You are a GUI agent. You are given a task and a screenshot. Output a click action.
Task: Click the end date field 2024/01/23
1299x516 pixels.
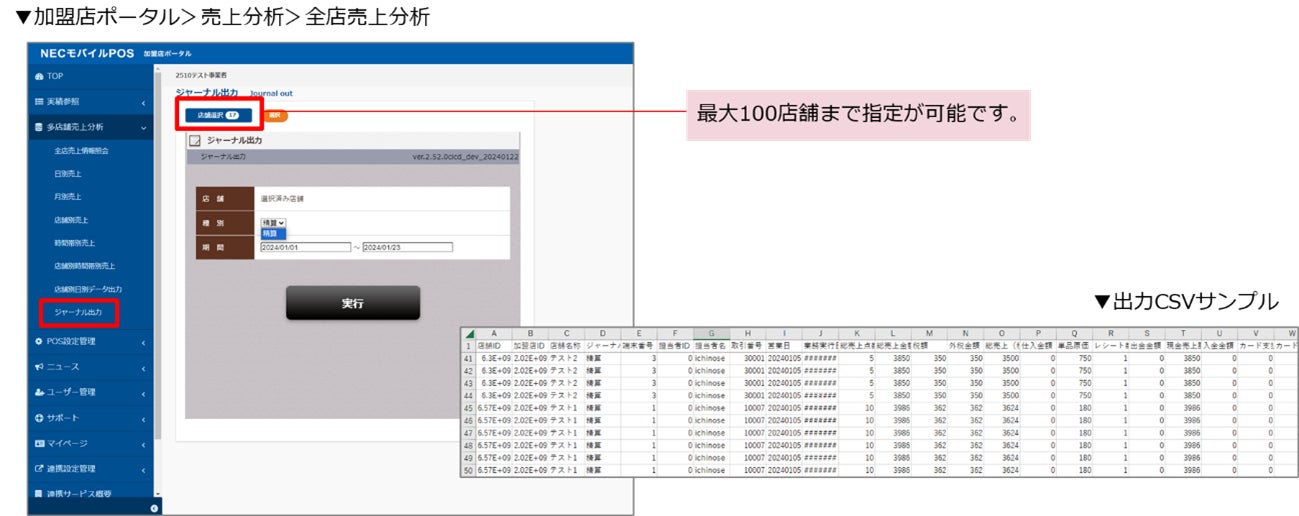[x=408, y=247]
